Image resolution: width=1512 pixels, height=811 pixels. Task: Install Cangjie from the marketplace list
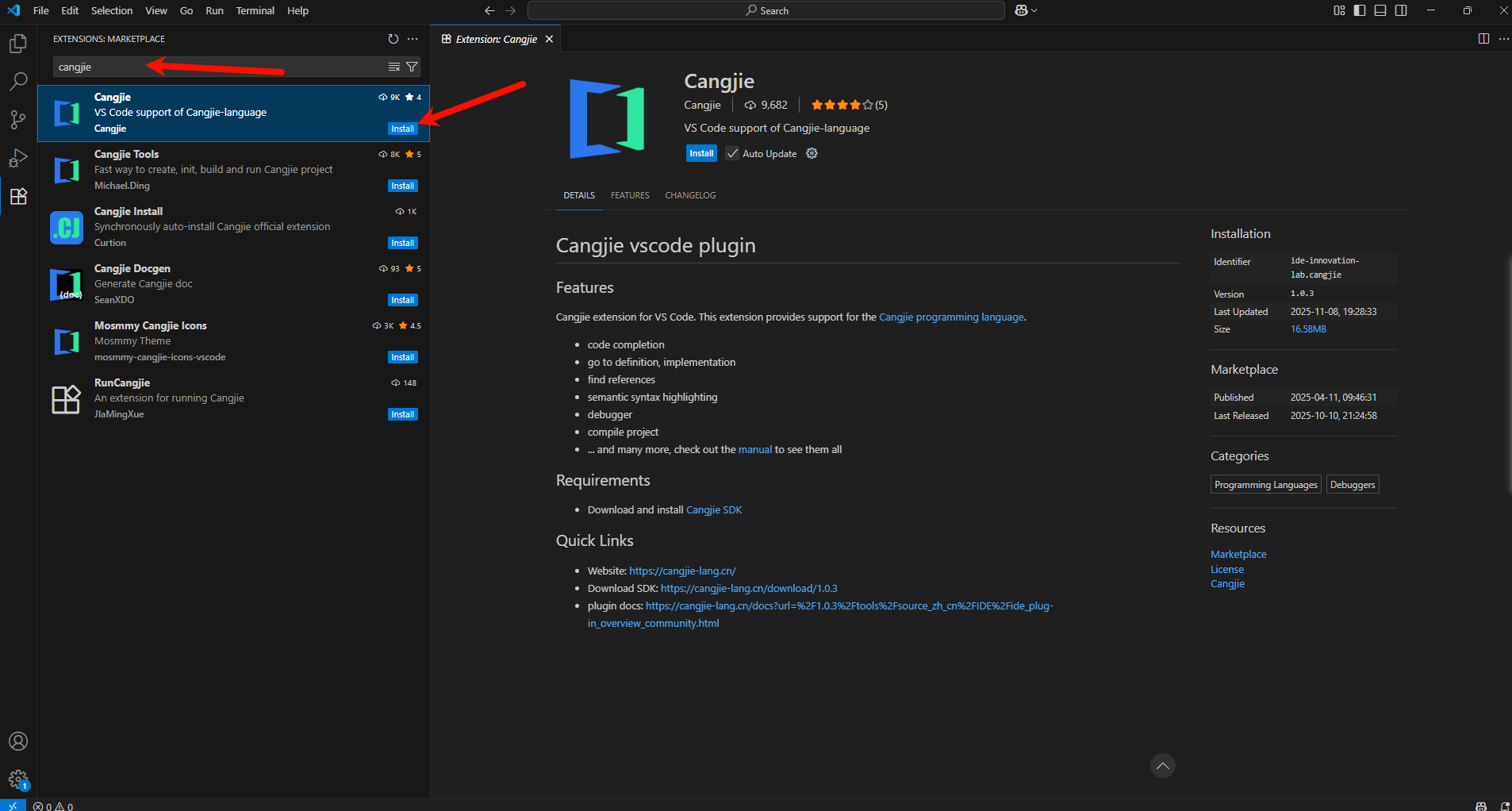coord(403,129)
